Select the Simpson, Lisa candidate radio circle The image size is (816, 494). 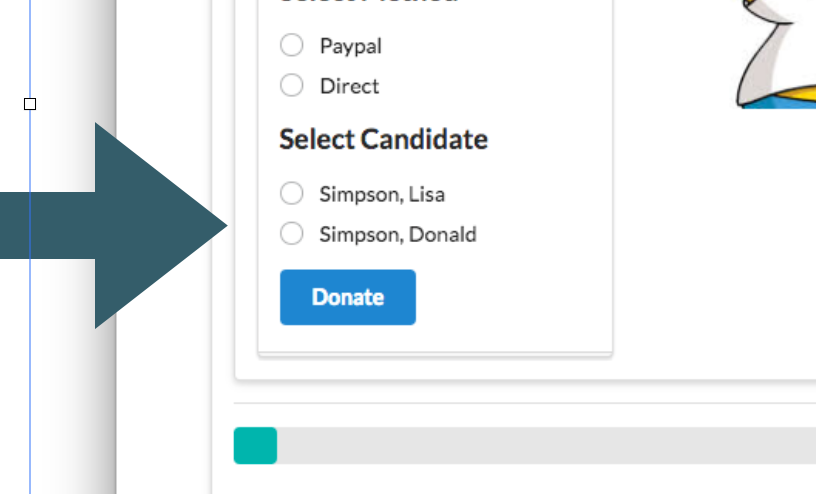pyautogui.click(x=291, y=193)
